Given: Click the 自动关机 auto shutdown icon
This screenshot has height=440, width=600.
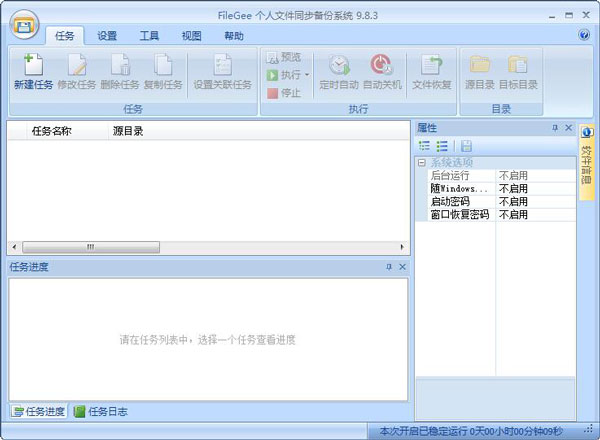Looking at the screenshot, I should (381, 66).
